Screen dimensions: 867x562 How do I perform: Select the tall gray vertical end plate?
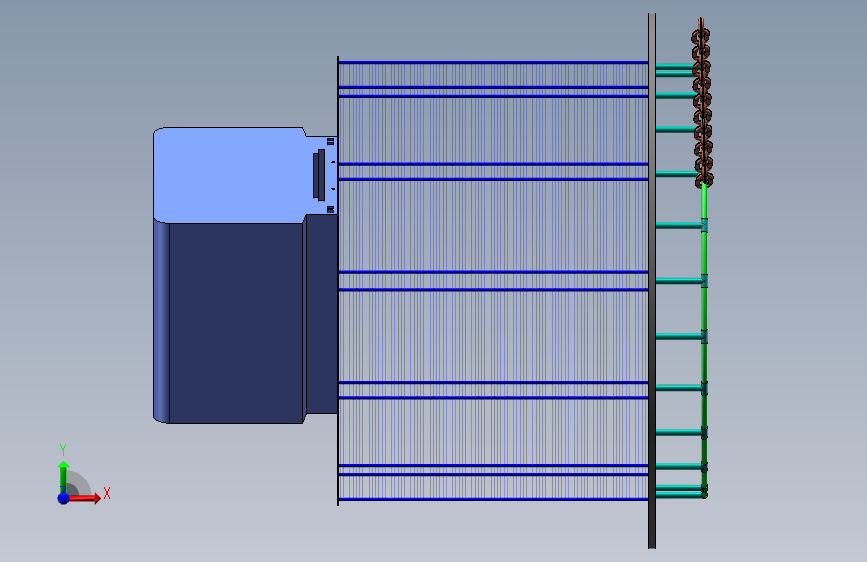point(652,281)
